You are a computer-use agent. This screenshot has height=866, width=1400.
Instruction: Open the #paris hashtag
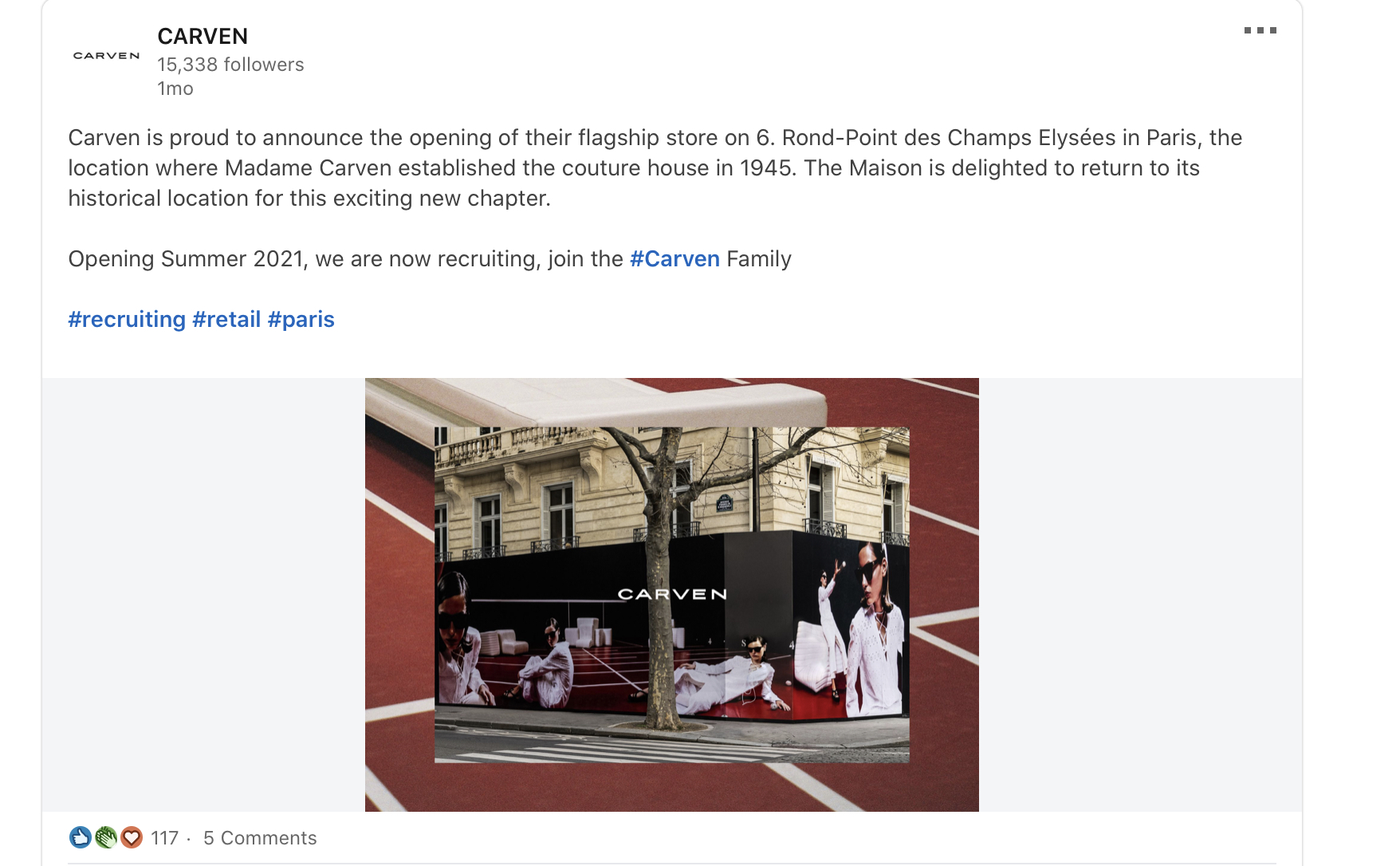[301, 320]
